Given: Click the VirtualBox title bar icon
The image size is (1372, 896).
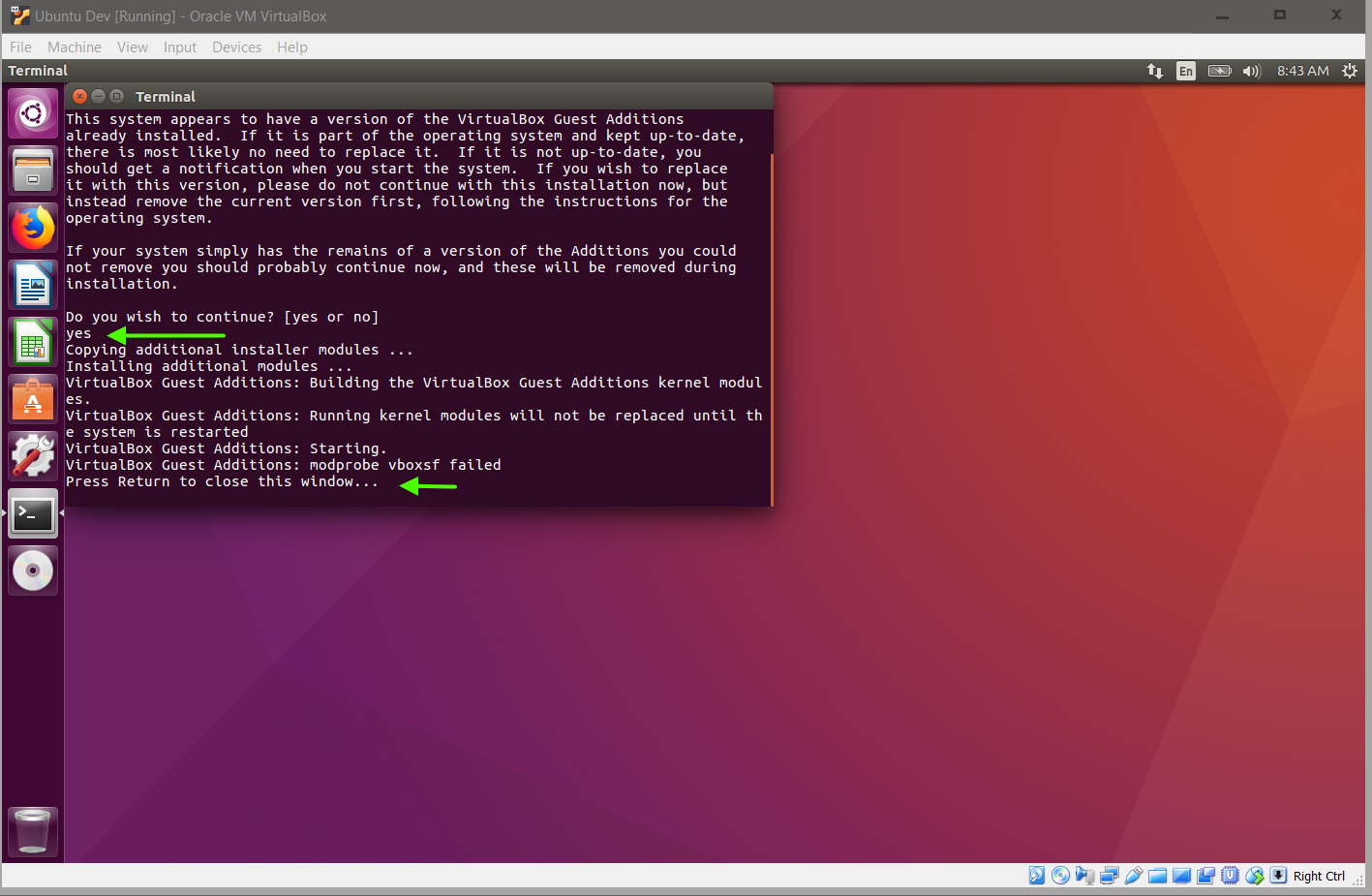Looking at the screenshot, I should (19, 15).
